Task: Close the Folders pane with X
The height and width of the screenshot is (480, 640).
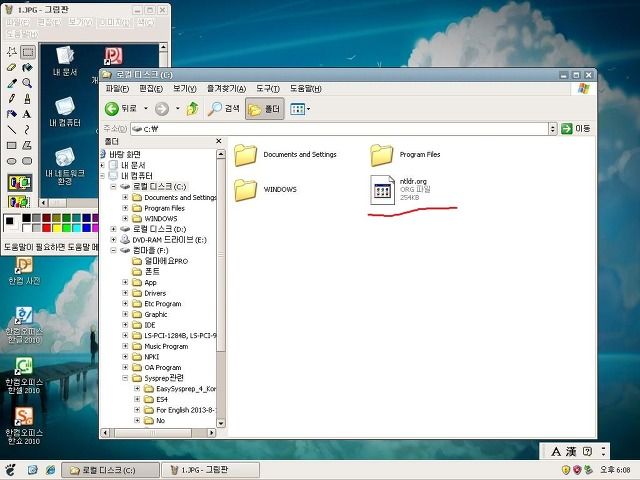Action: point(219,141)
